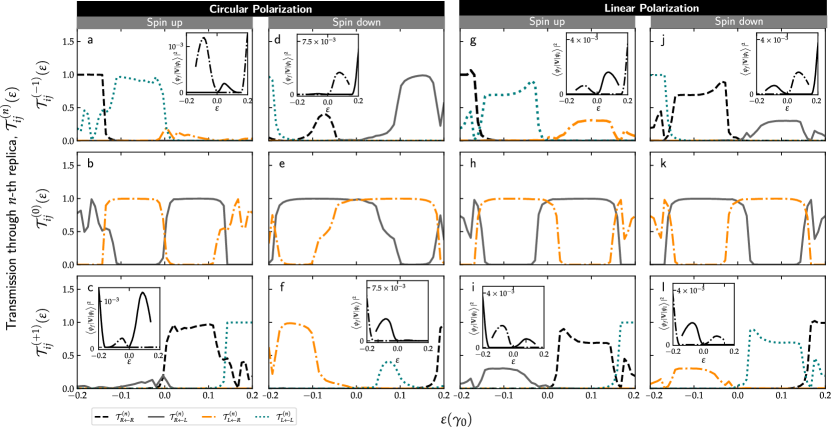Click teal dotted step in bottom circular spin-up plot

(238, 322)
